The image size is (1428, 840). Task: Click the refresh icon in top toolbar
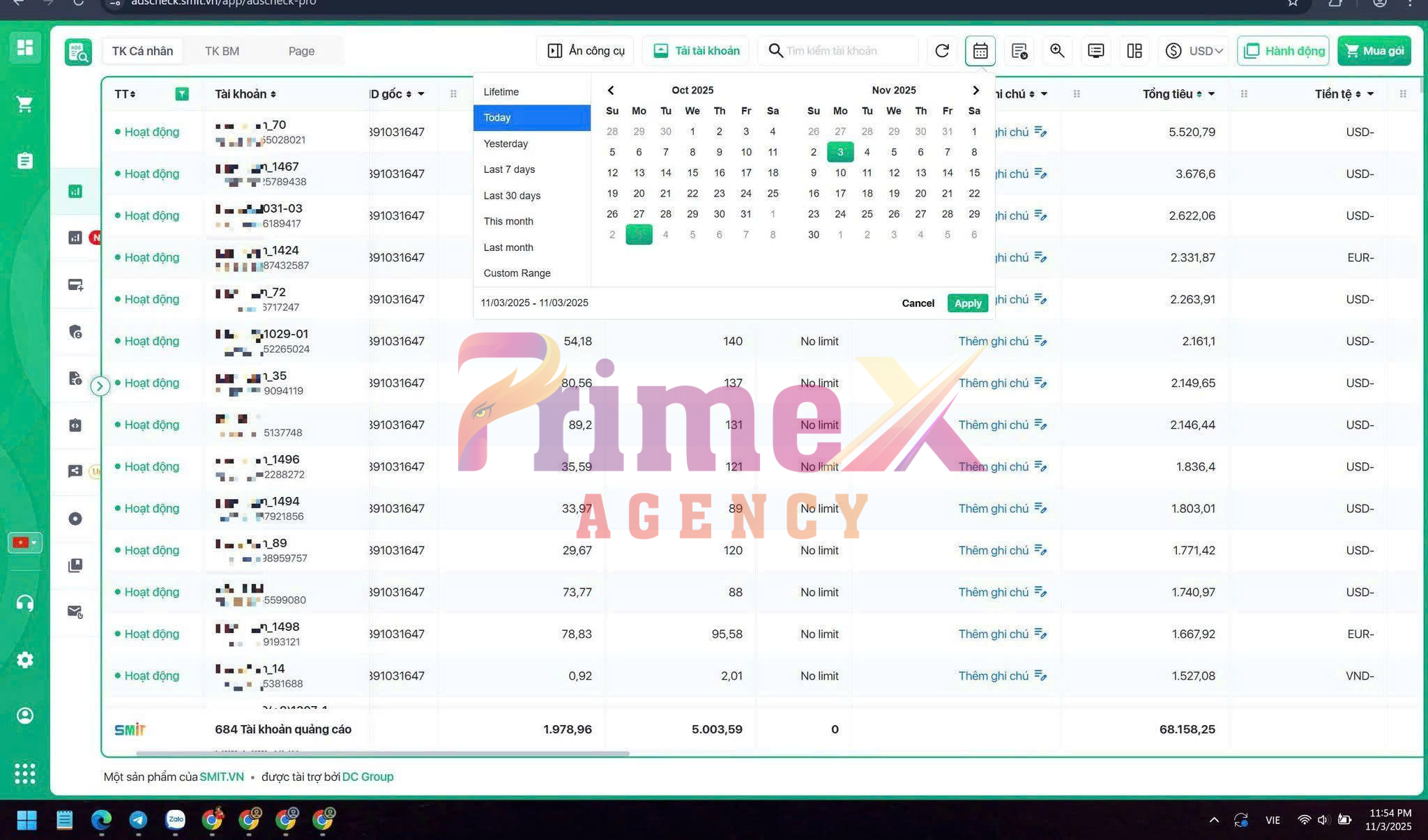click(942, 51)
